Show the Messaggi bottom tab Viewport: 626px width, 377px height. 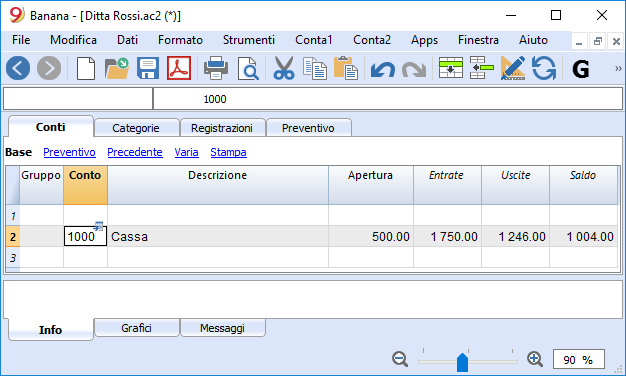click(x=222, y=328)
